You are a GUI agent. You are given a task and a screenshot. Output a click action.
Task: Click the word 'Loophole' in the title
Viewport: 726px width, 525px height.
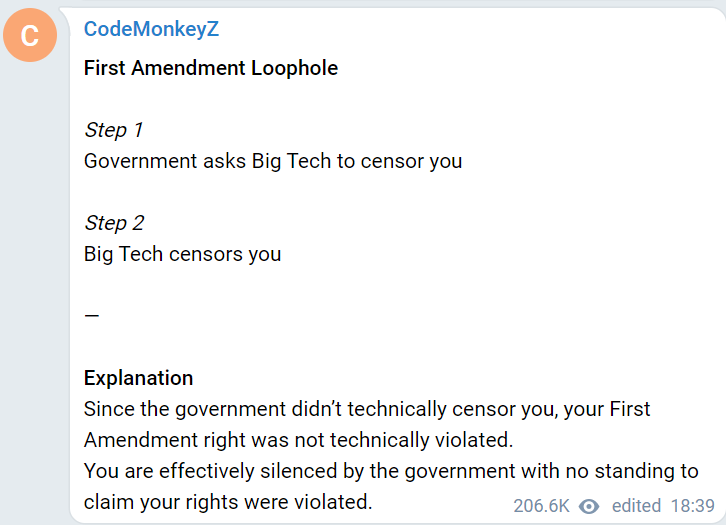click(294, 68)
